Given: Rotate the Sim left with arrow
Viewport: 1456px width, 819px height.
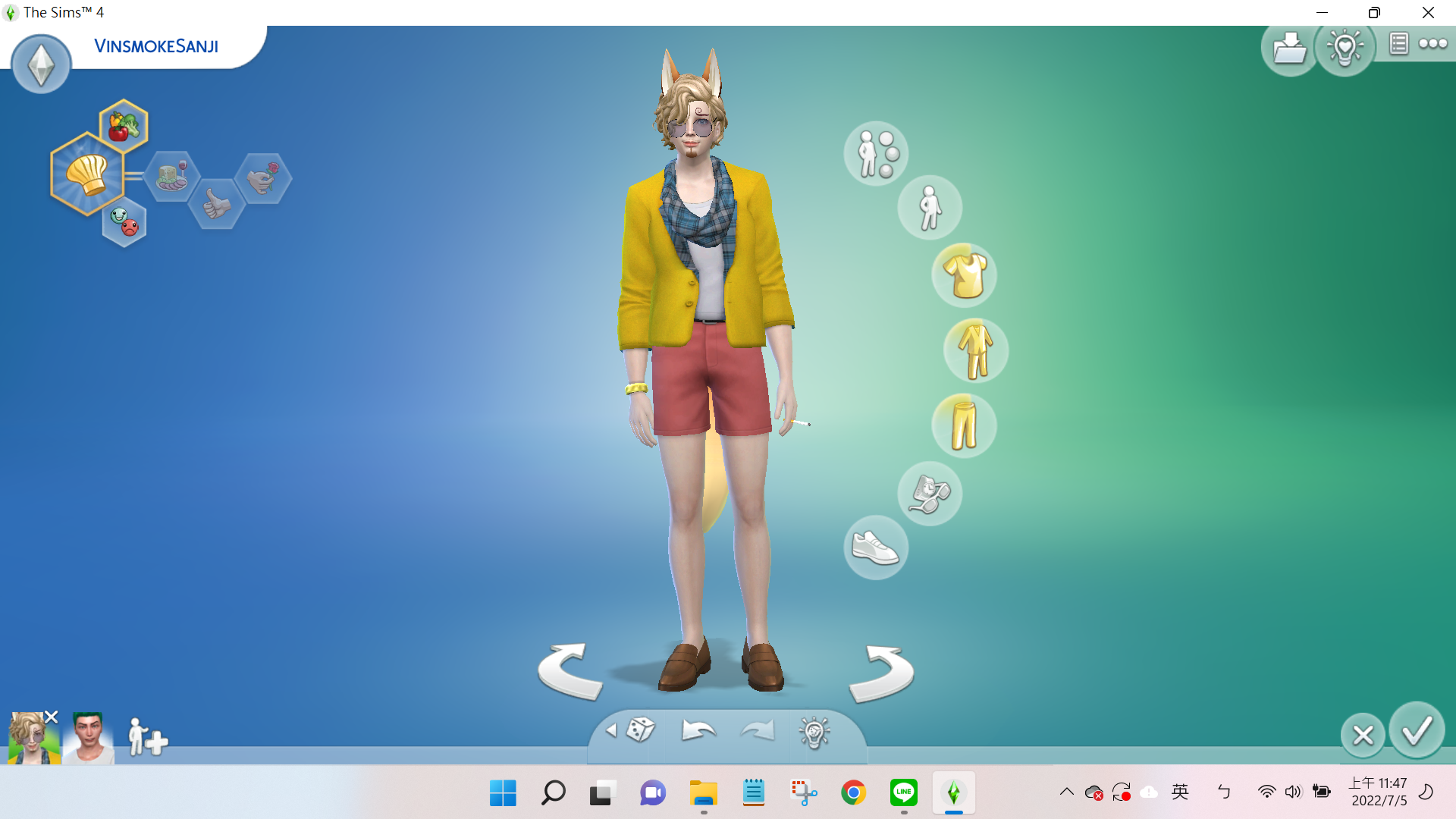Looking at the screenshot, I should tap(570, 671).
